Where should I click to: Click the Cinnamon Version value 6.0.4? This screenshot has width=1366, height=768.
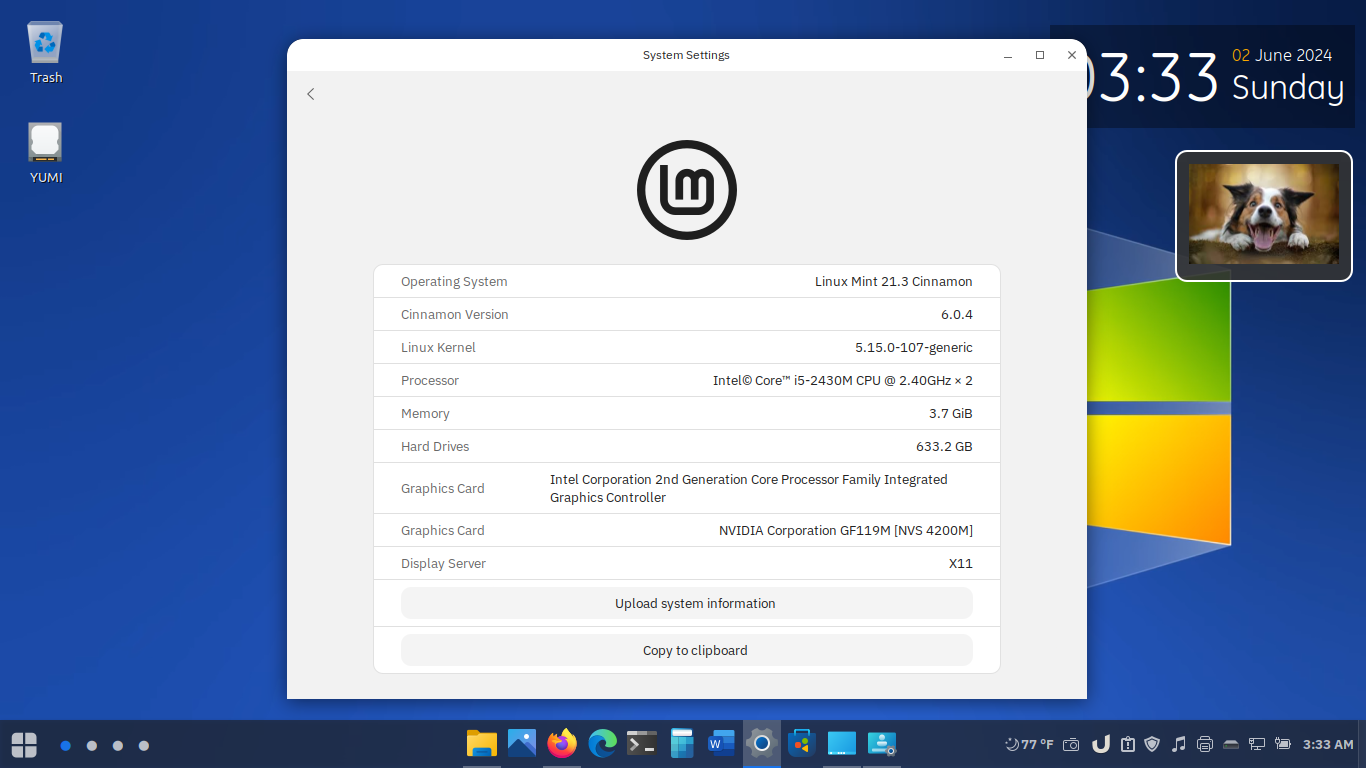tap(957, 314)
